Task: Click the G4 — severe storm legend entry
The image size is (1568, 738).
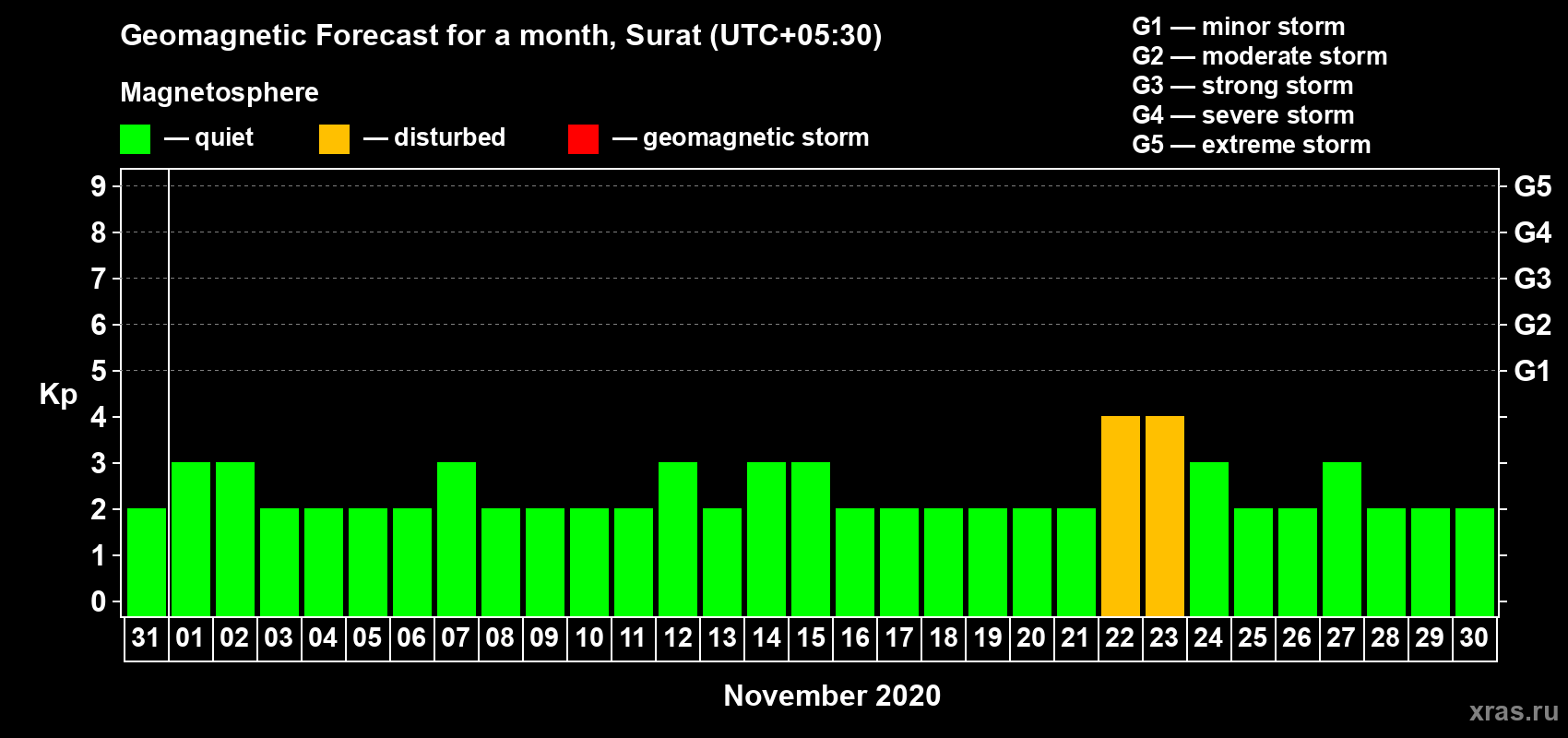Action: 1243,115
